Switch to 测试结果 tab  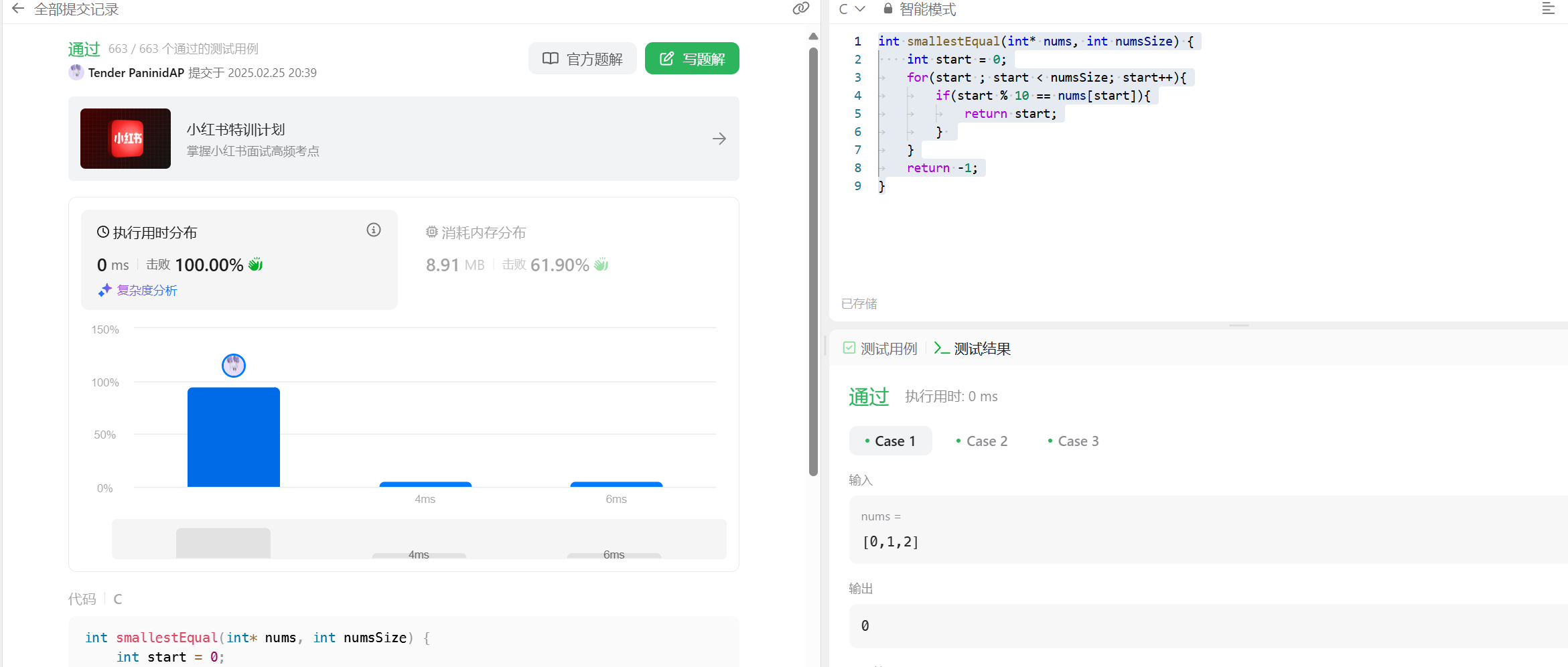click(x=973, y=348)
